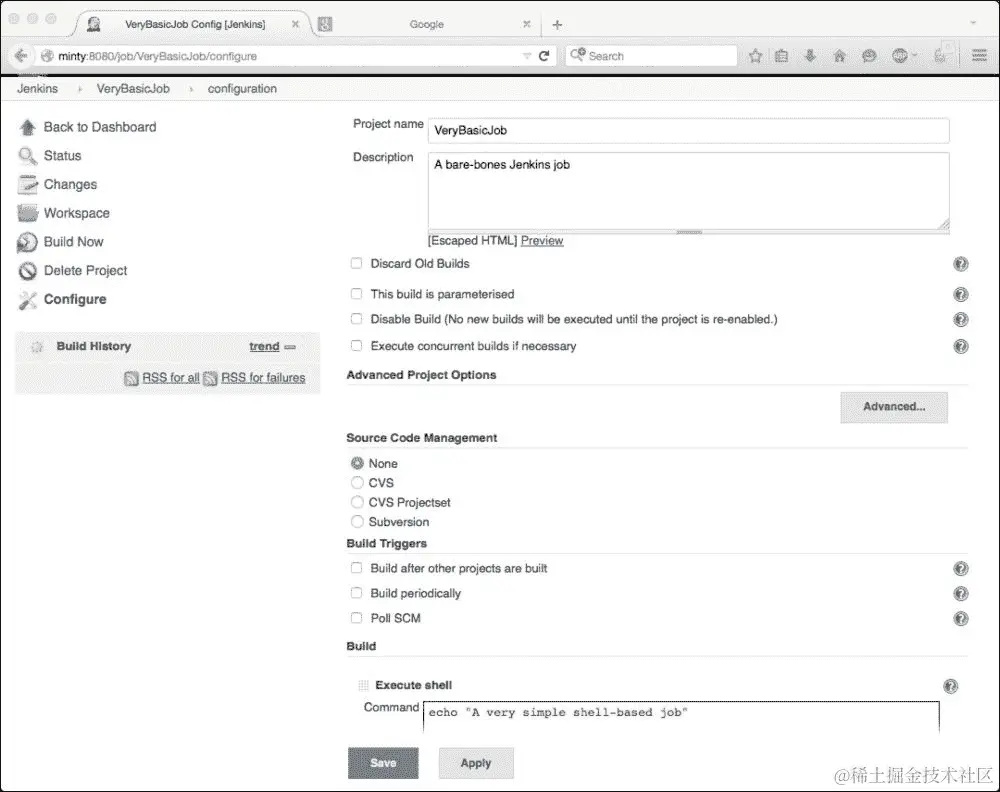Screen dimensions: 1000x792
Task: Open help for This build is parameterised
Action: (x=960, y=294)
